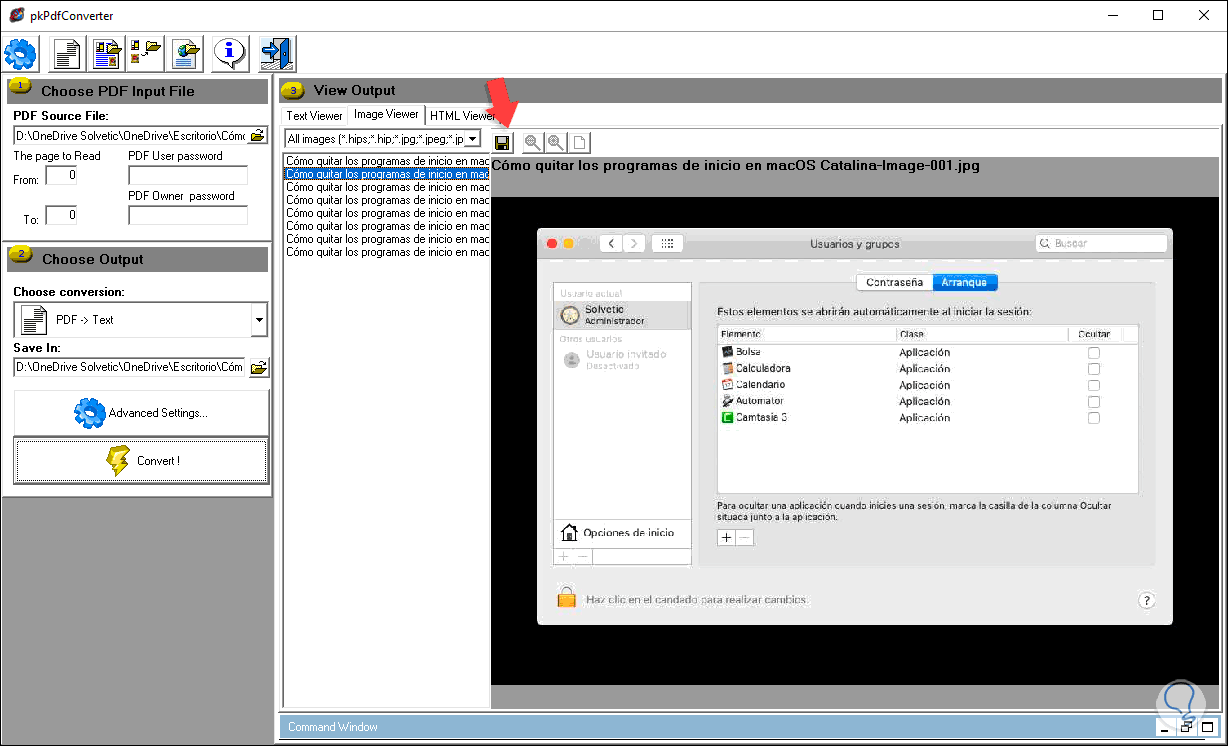The width and height of the screenshot is (1228, 746).
Task: Click the View Output section header
Action: (750, 90)
